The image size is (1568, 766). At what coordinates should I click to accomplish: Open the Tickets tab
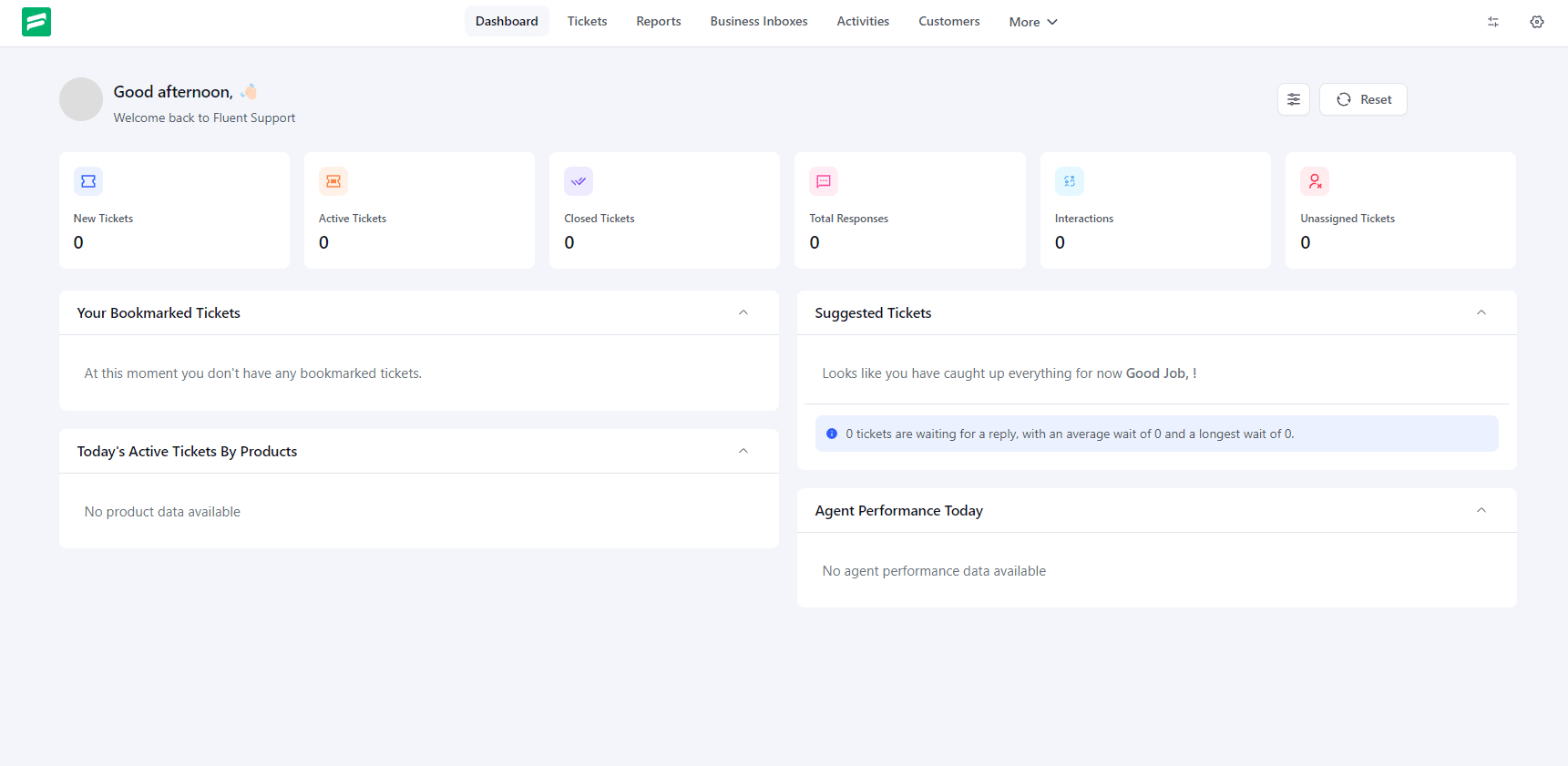(x=587, y=21)
